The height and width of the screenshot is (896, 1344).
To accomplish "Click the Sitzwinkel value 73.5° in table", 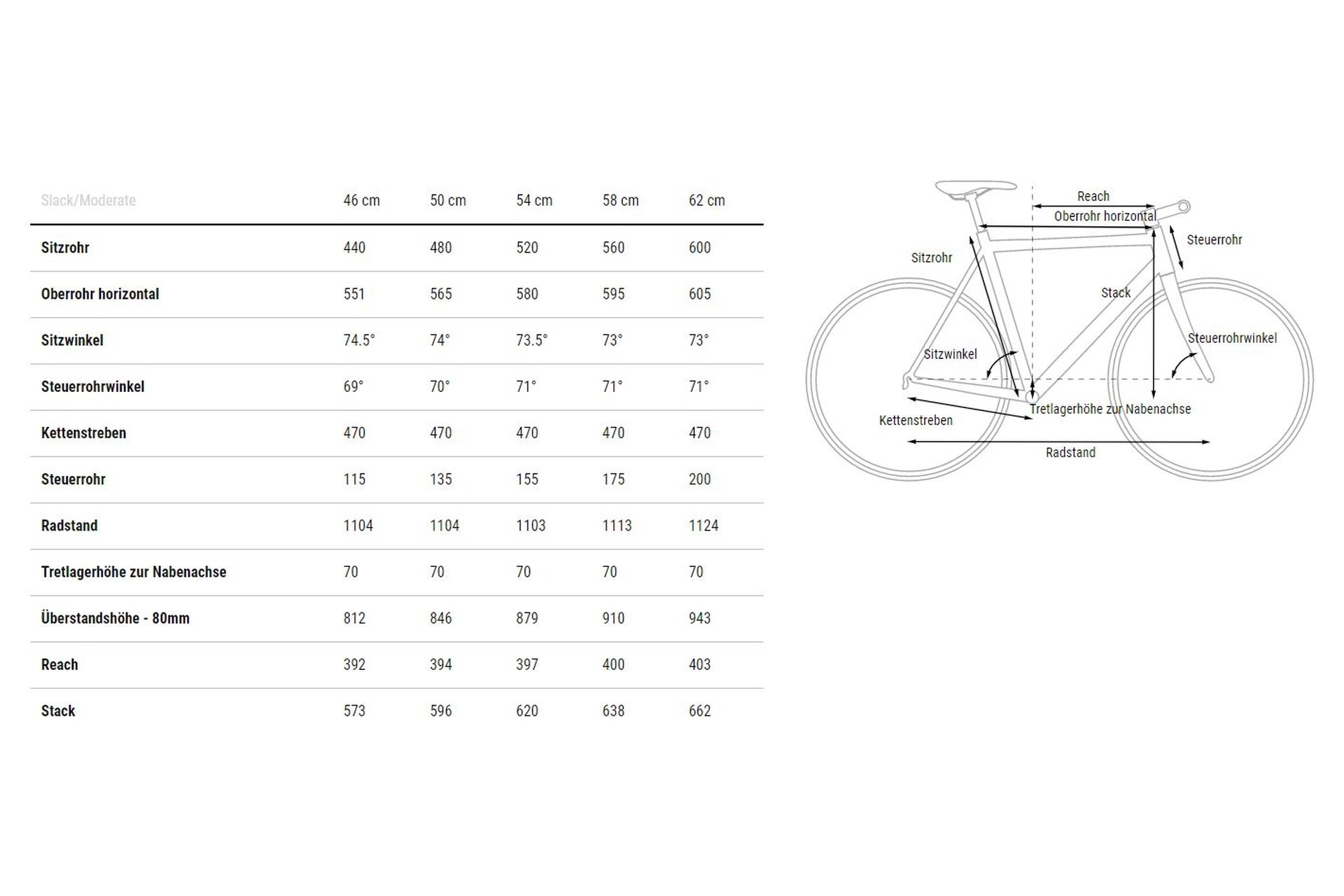I will tap(532, 340).
